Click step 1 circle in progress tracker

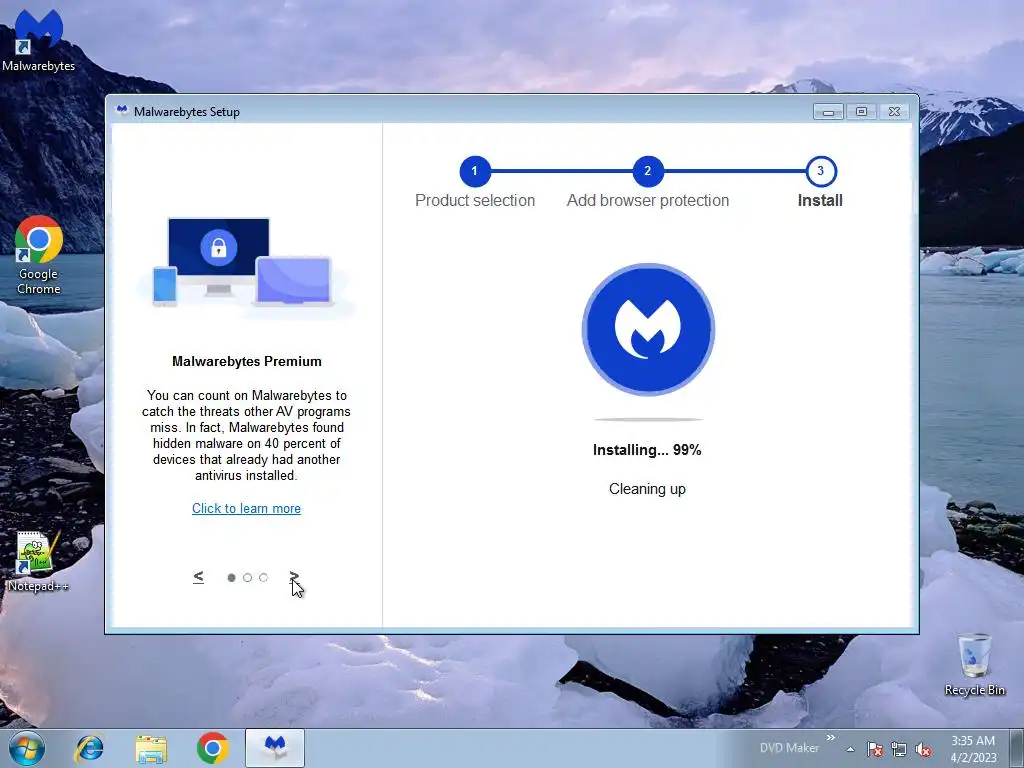[475, 171]
